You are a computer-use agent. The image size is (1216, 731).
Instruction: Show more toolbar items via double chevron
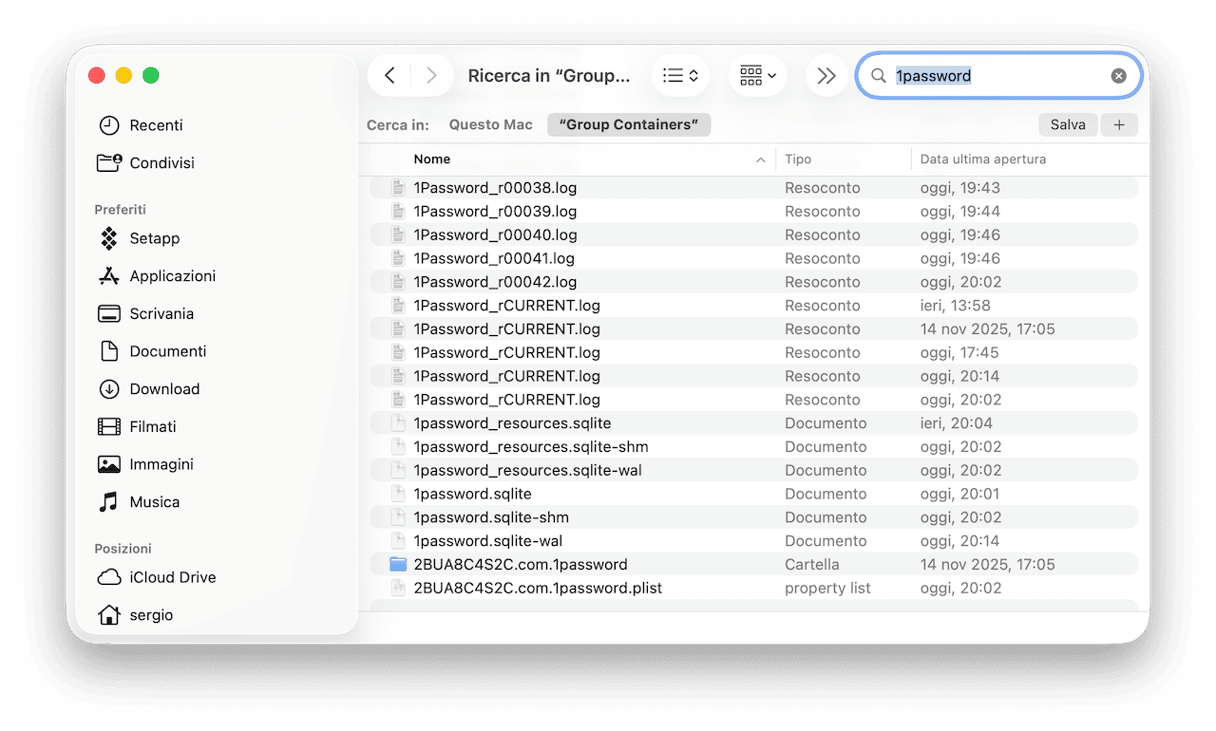[x=826, y=76]
